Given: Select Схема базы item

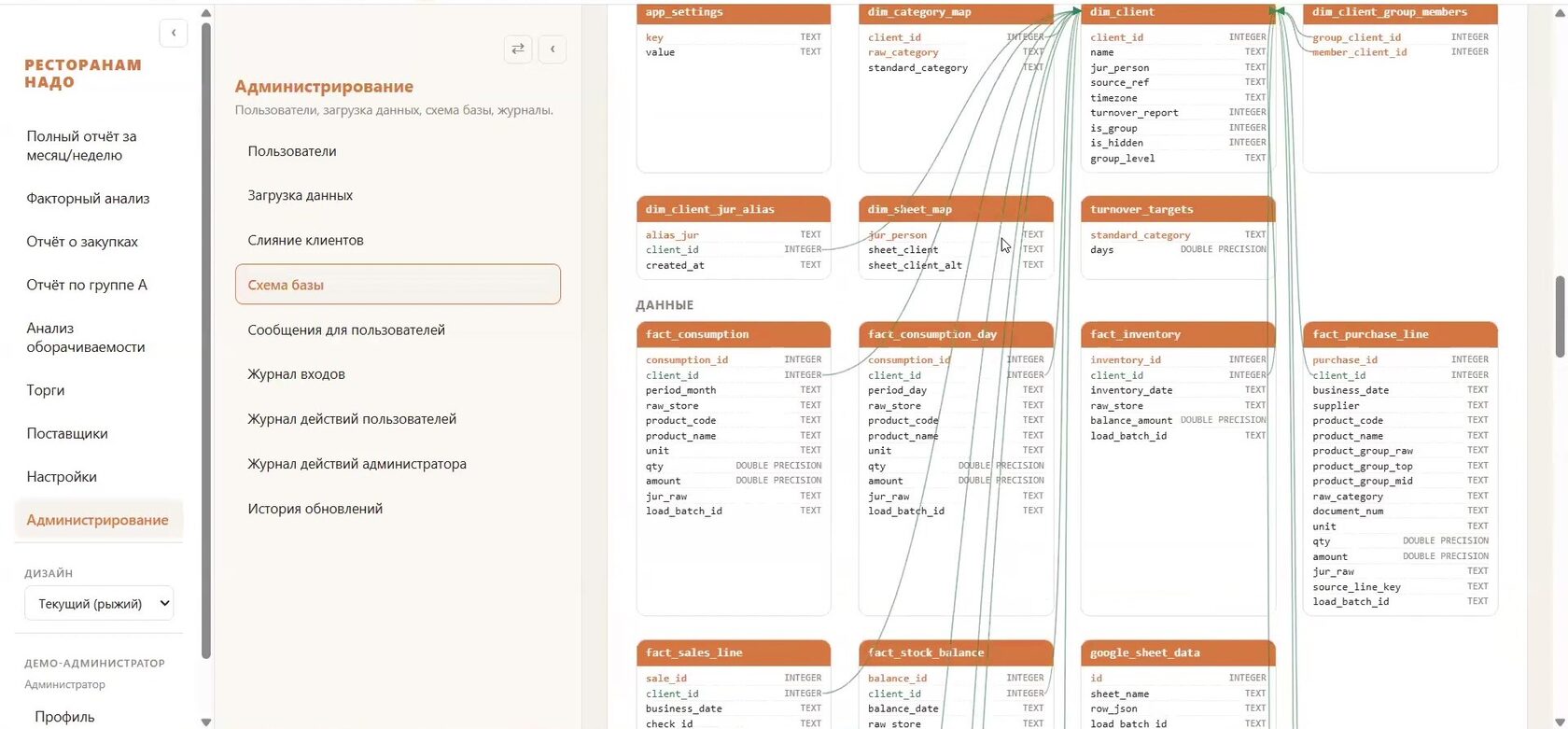Looking at the screenshot, I should pyautogui.click(x=398, y=285).
